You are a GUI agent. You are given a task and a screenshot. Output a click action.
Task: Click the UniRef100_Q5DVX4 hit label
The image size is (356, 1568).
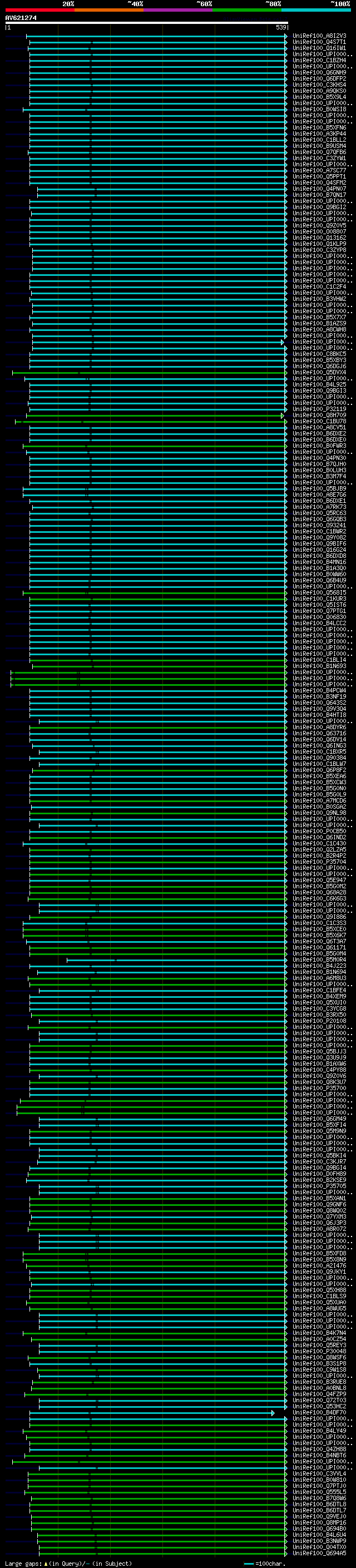pos(319,373)
